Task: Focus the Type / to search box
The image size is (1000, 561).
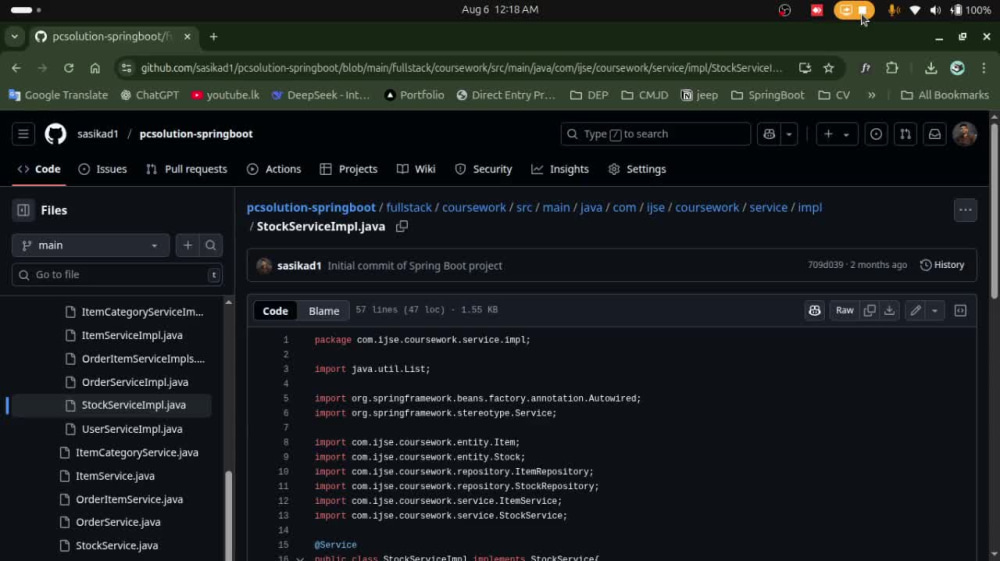Action: point(656,134)
